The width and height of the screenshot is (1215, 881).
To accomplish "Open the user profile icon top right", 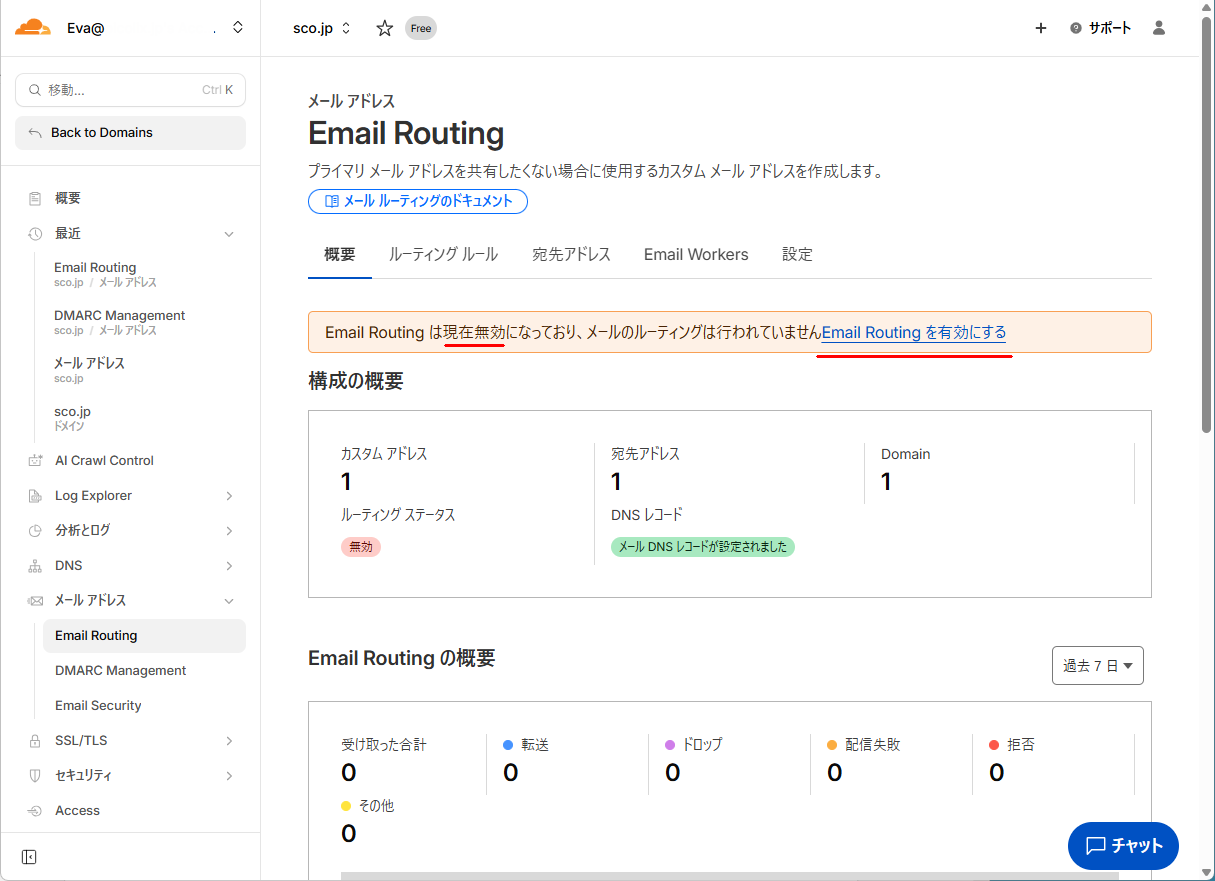I will tap(1158, 28).
